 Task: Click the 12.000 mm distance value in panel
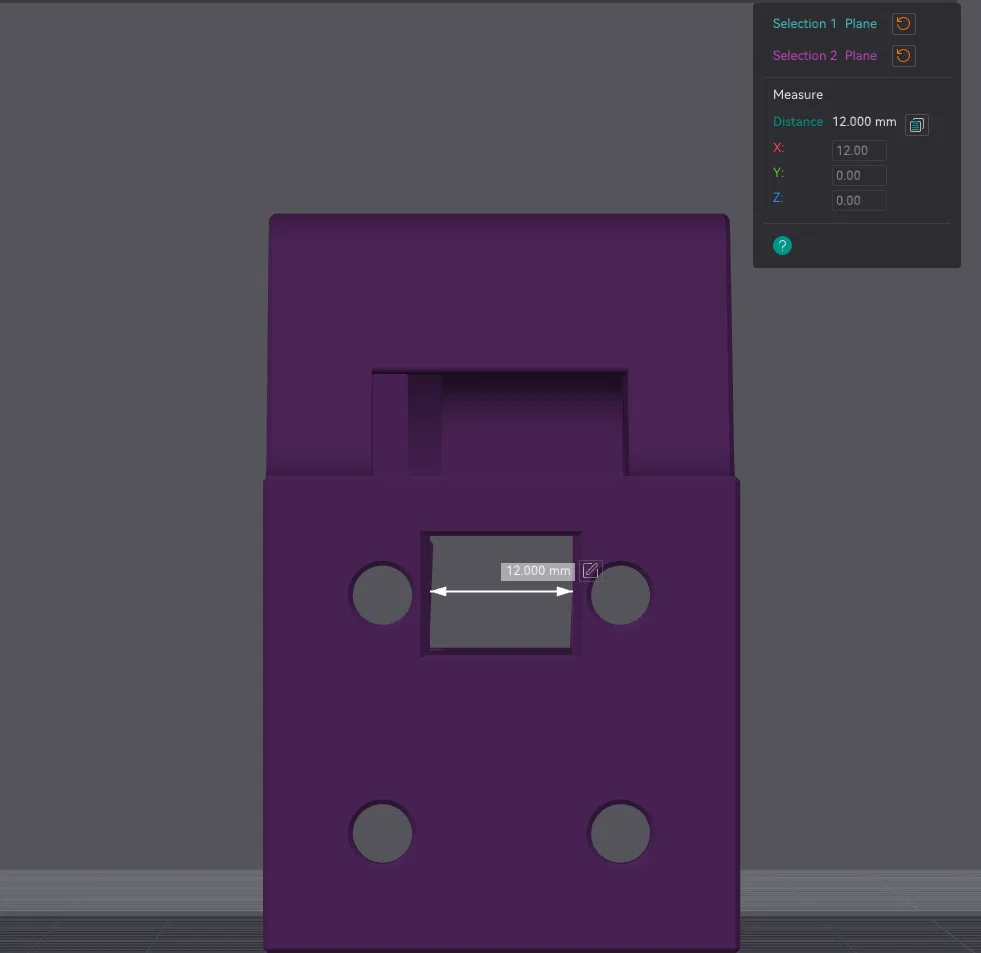(x=864, y=122)
